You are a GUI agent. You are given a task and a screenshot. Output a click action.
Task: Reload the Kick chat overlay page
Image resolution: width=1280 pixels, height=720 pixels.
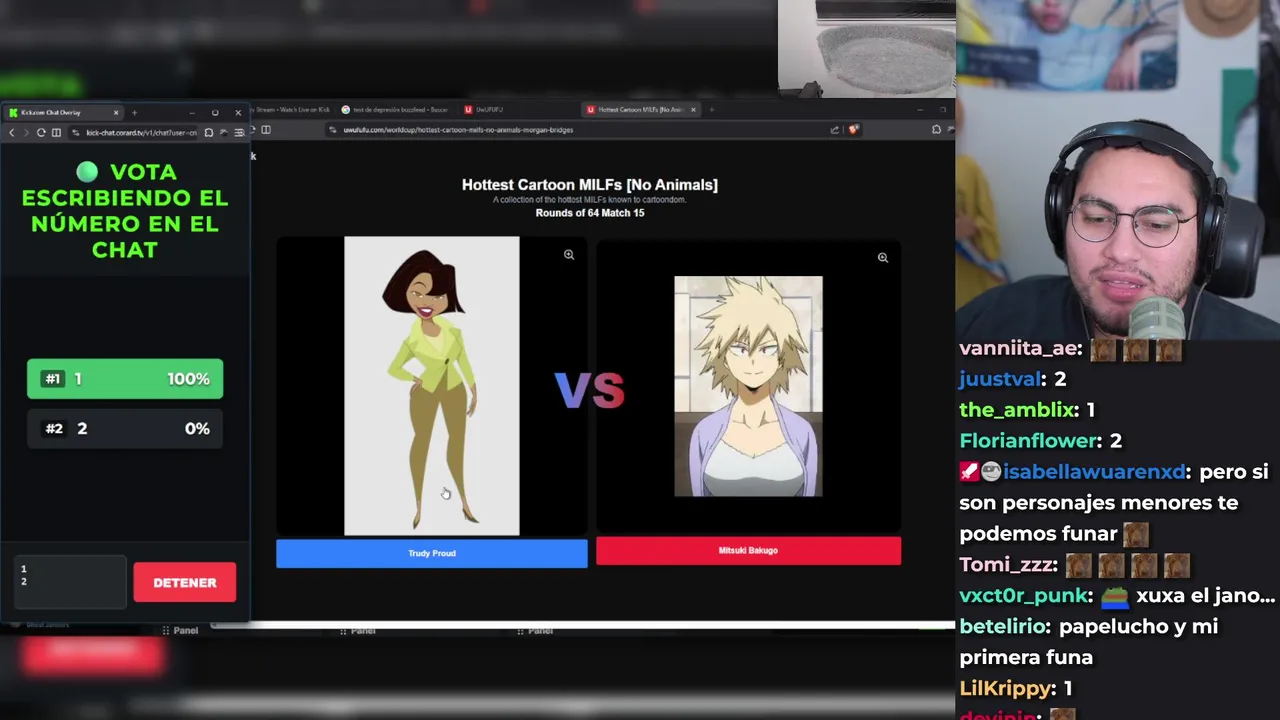41,132
